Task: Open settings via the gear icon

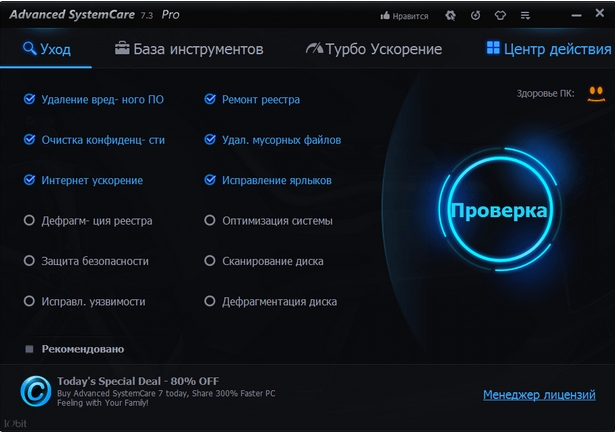Action: tap(450, 16)
